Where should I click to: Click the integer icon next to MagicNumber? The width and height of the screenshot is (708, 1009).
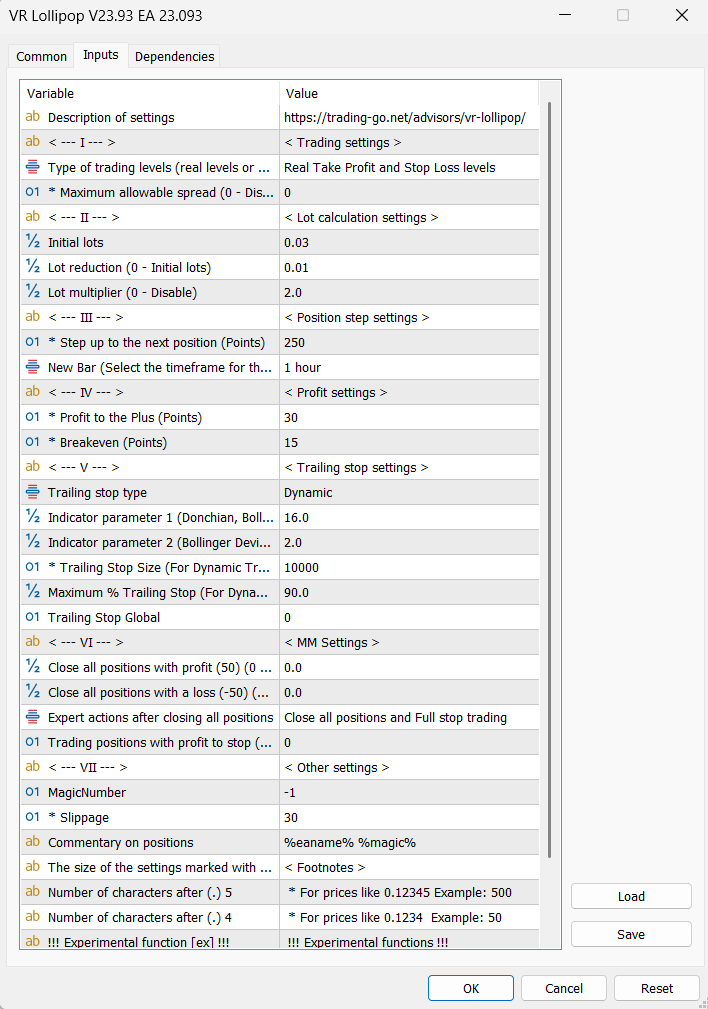point(33,792)
